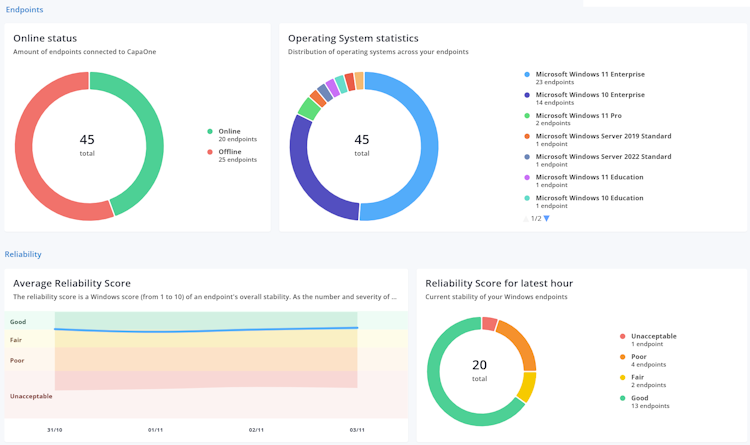Click the 03/11 date on reliability chart

coord(357,430)
